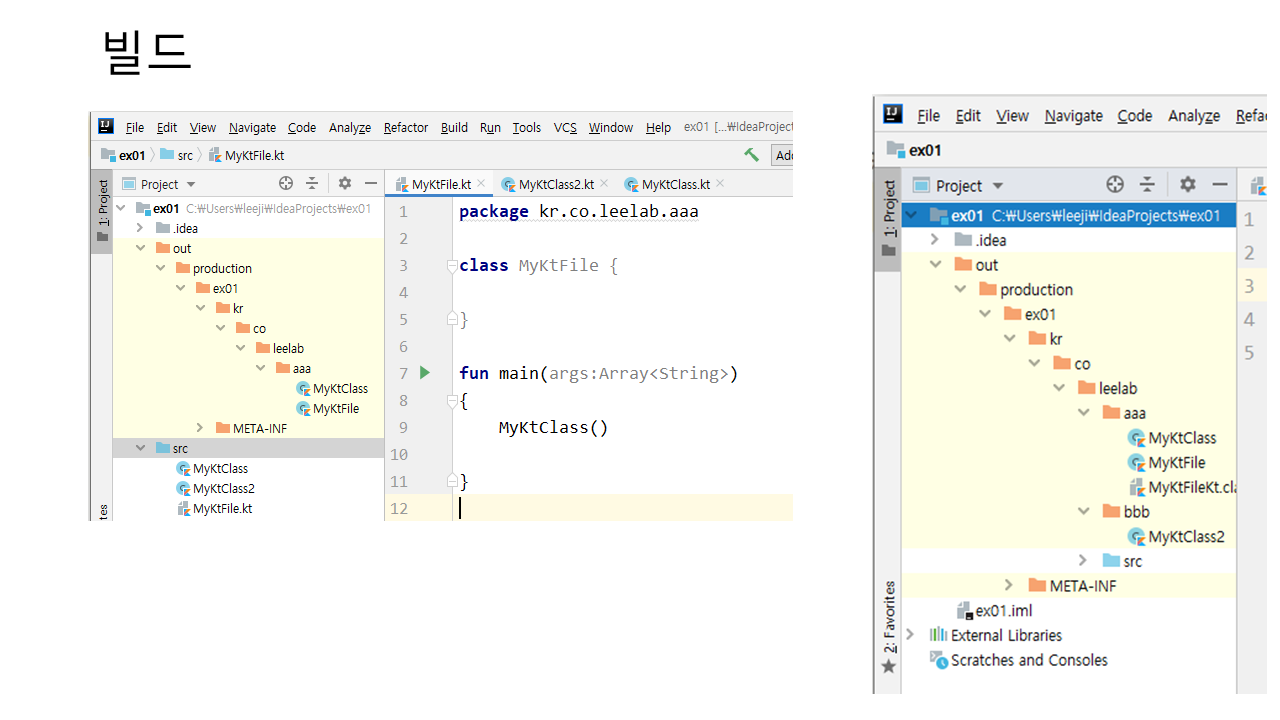Screen dimensions: 1280x720
Task: Select MyKtClass2 under the src folder
Action: (223, 488)
